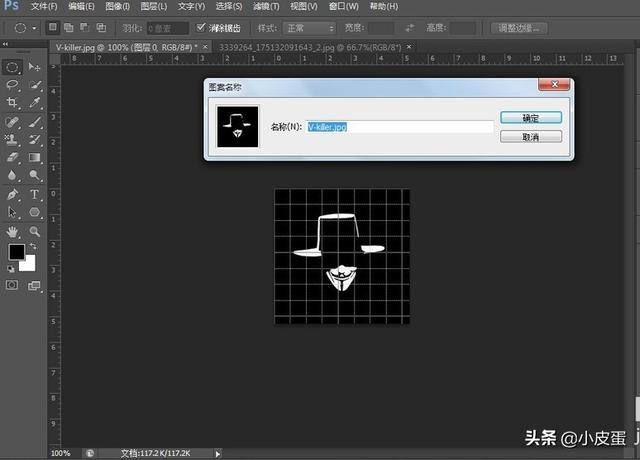Select the Pen tool
The image size is (640, 460).
click(12, 194)
